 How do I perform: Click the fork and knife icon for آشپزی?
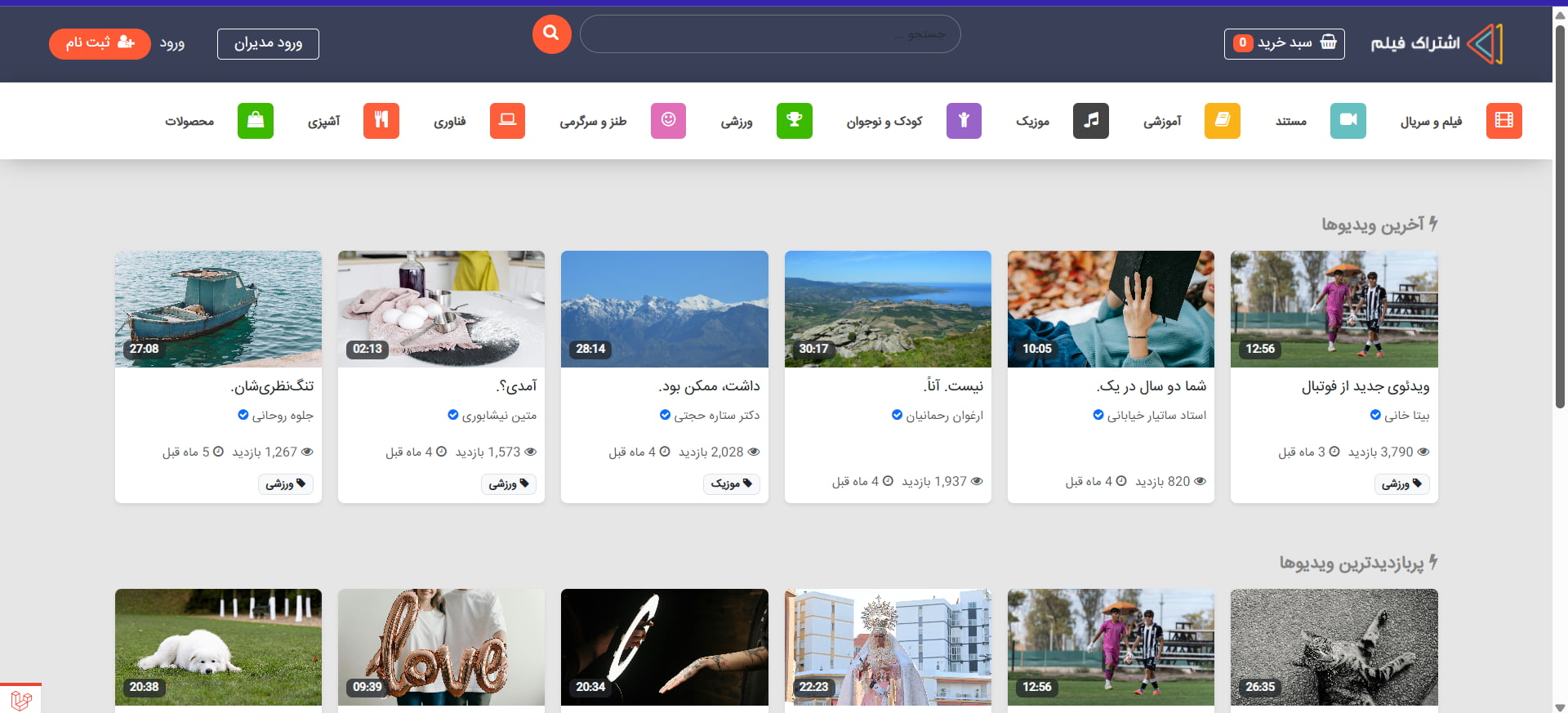[381, 121]
